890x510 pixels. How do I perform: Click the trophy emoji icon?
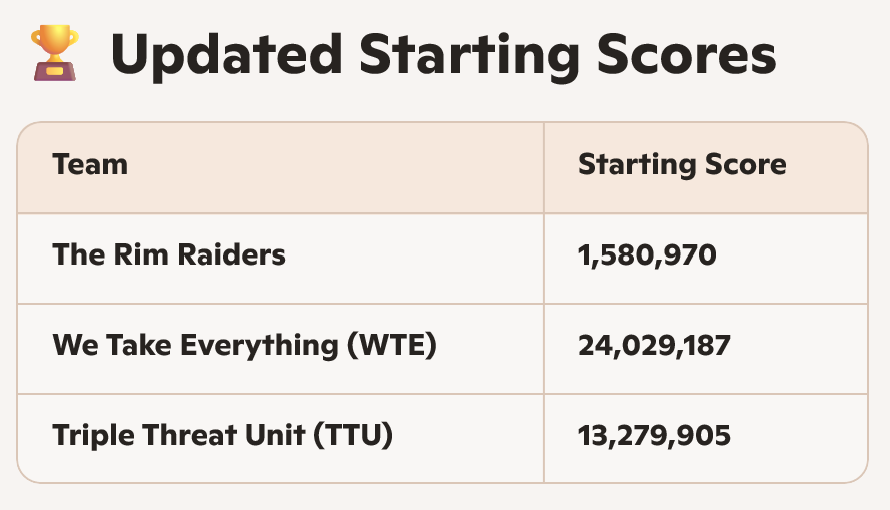[x=54, y=53]
